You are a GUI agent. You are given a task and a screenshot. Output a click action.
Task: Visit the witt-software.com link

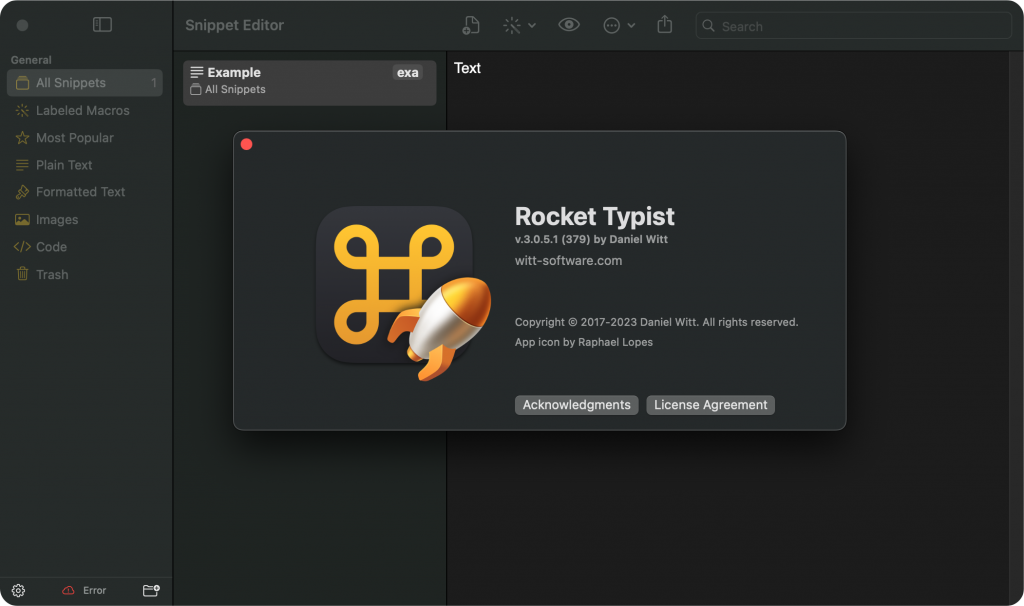coord(567,260)
